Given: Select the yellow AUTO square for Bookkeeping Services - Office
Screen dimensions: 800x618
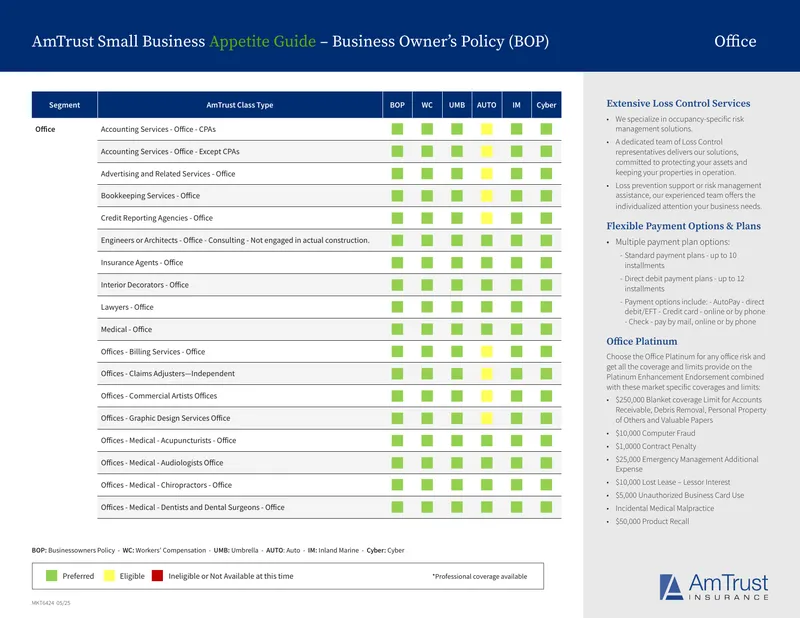Looking at the screenshot, I should pyautogui.click(x=487, y=195).
